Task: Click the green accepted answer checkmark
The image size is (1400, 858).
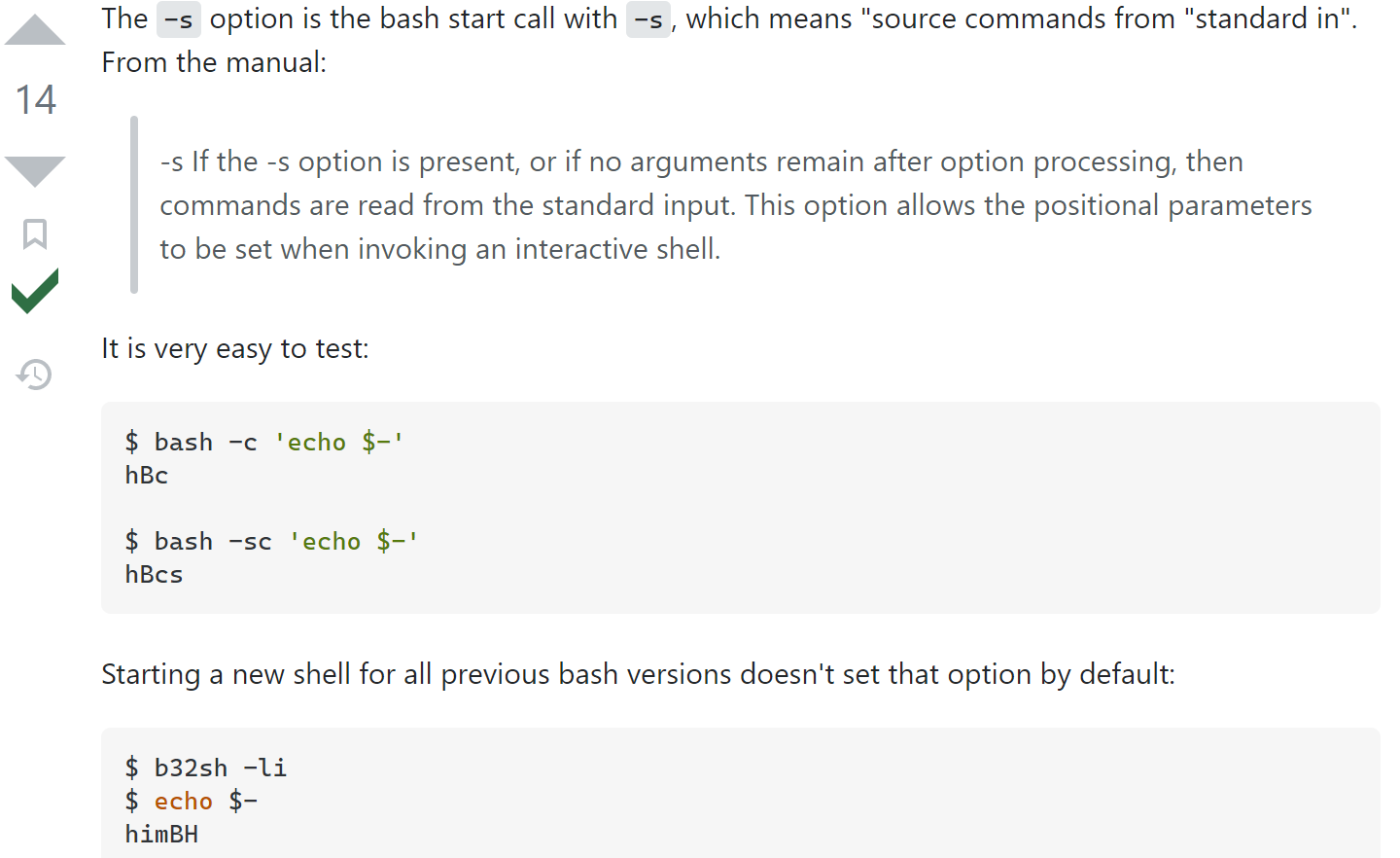Action: (35, 291)
